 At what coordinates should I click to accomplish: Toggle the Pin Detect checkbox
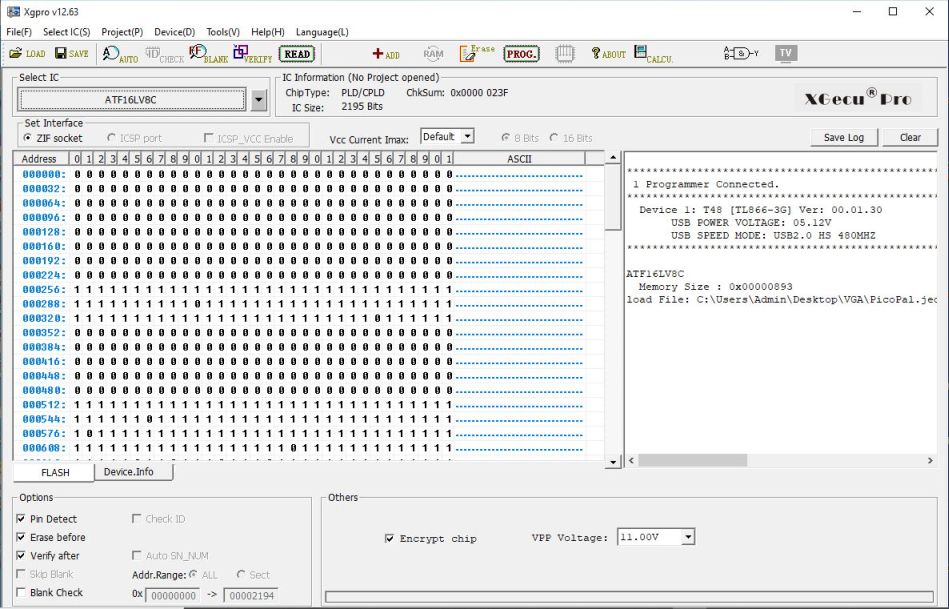[21, 519]
